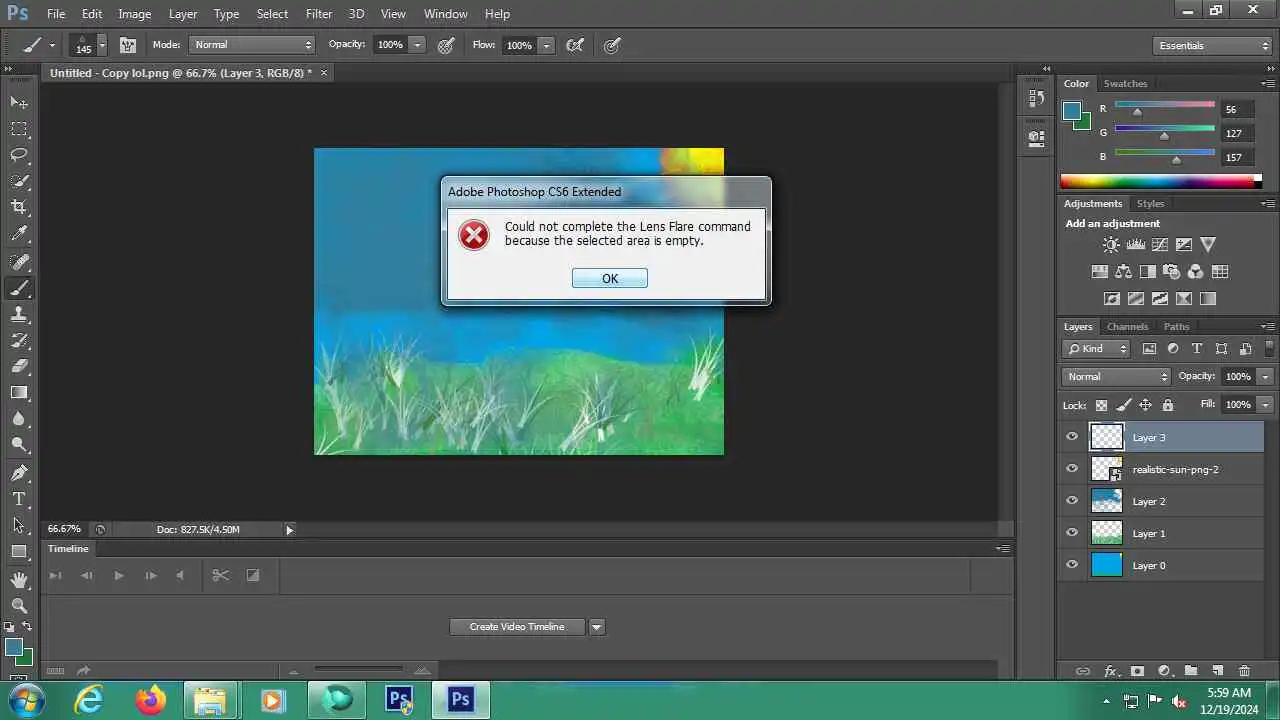Screen dimensions: 1280x720
Task: Select the Horizontal Type tool
Action: (19, 499)
